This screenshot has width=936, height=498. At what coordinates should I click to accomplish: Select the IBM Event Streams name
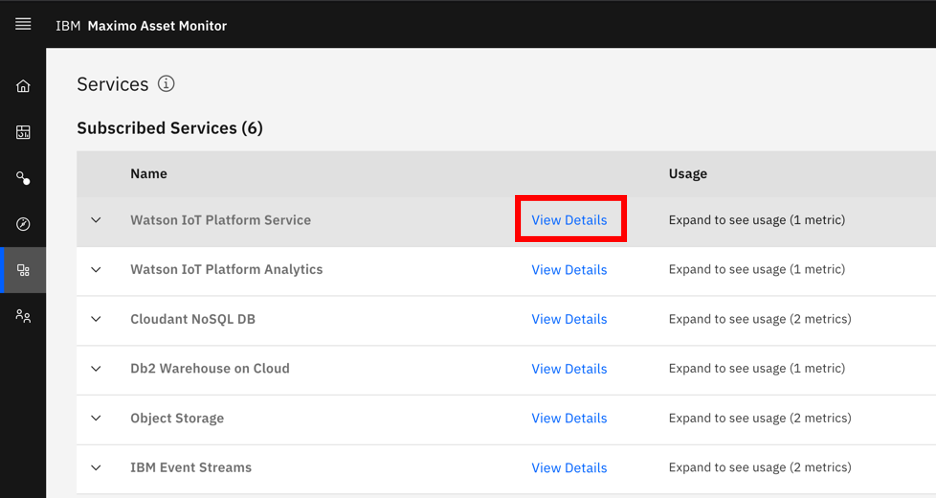pos(191,468)
